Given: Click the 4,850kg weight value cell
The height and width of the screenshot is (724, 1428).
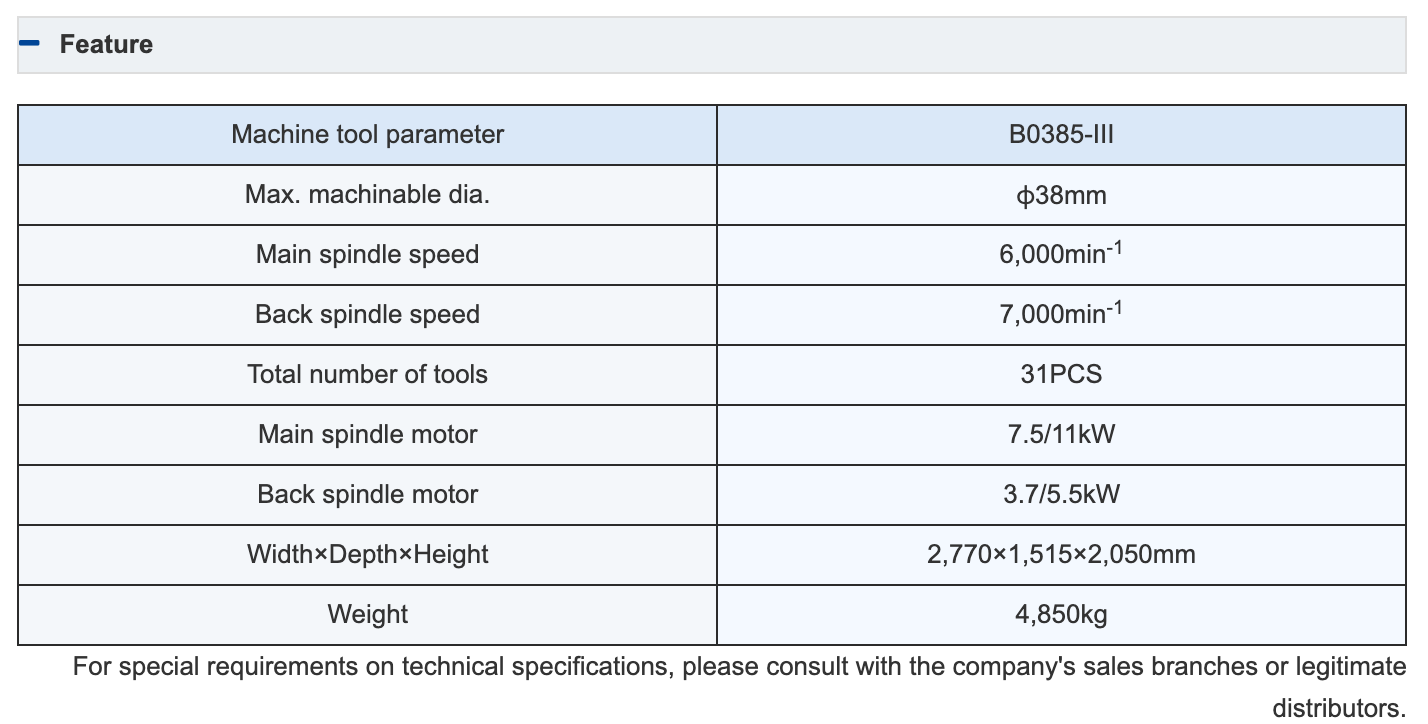Looking at the screenshot, I should point(1061,615).
